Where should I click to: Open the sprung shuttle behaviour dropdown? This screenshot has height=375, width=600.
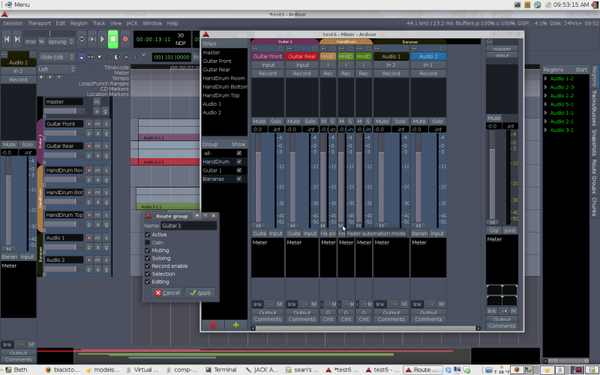tap(61, 42)
